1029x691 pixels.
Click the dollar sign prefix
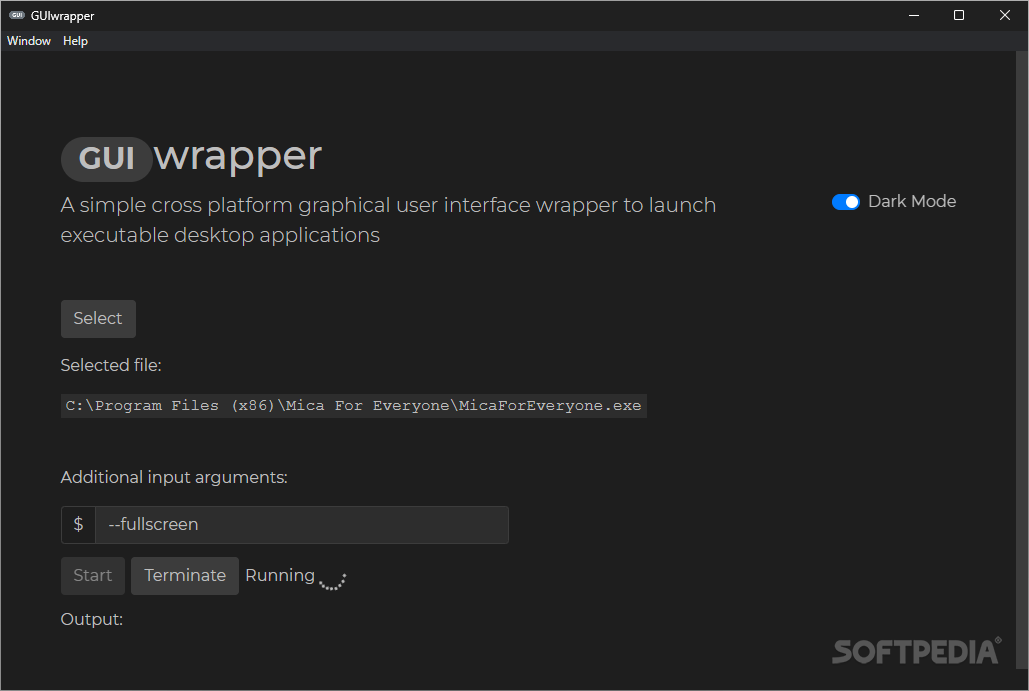pyautogui.click(x=78, y=524)
